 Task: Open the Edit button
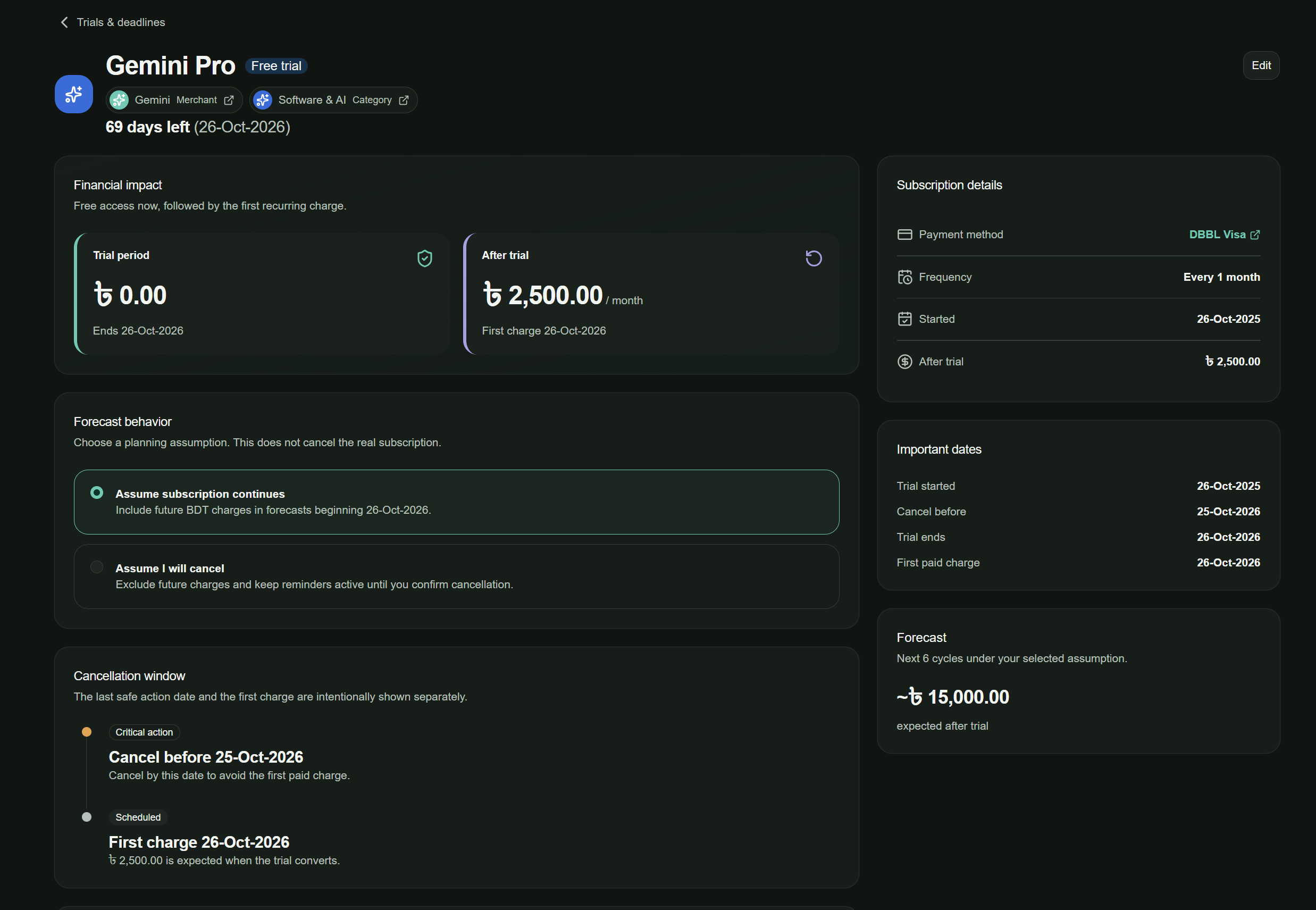click(1261, 65)
